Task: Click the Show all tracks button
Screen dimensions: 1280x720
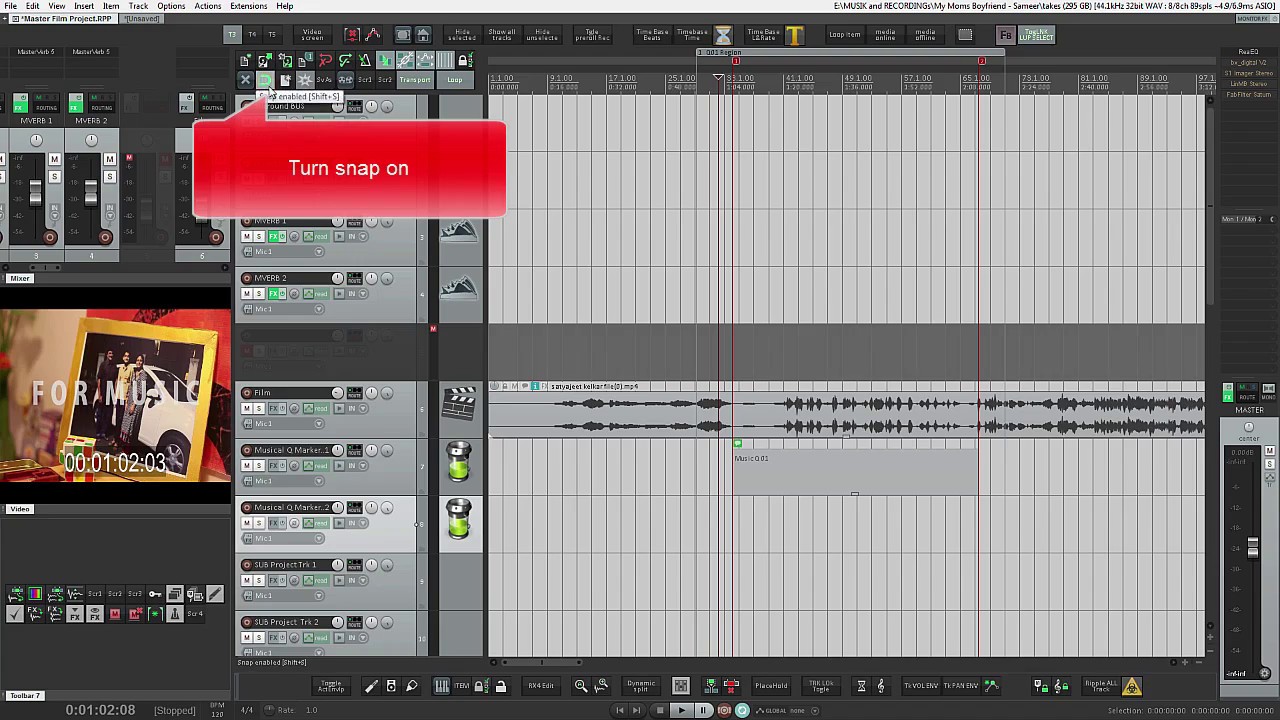Action: pos(502,35)
